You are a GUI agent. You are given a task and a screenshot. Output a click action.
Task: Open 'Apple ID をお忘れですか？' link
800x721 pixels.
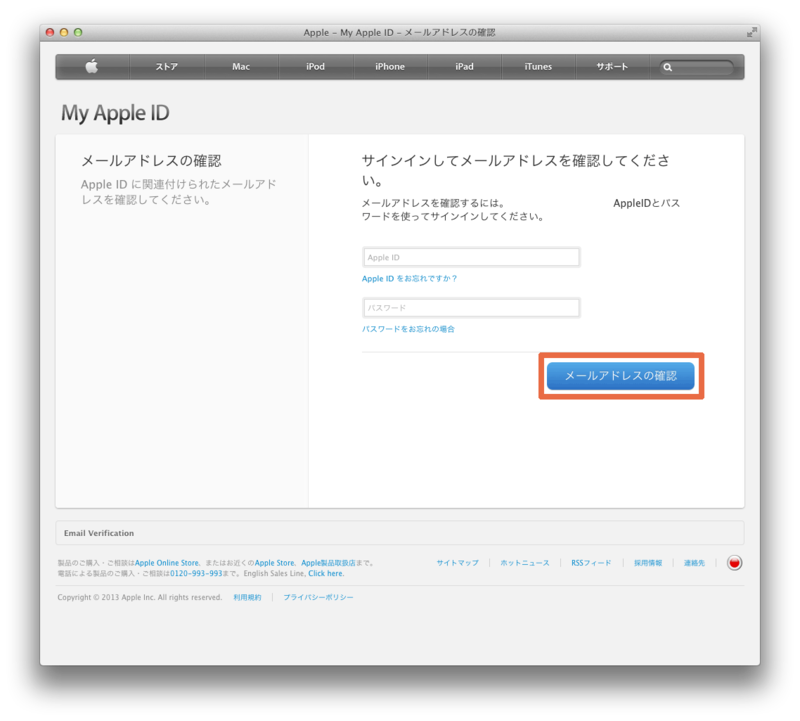click(x=409, y=279)
